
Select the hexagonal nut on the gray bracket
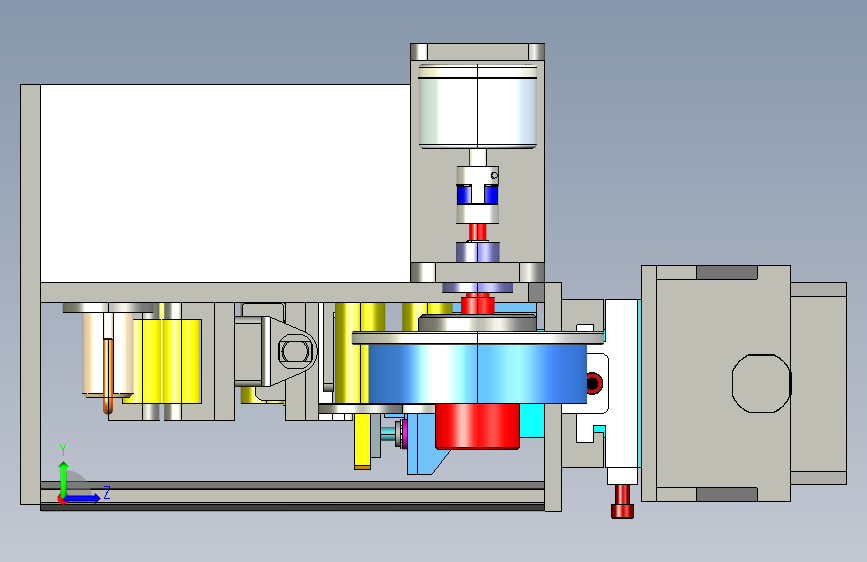(x=297, y=351)
